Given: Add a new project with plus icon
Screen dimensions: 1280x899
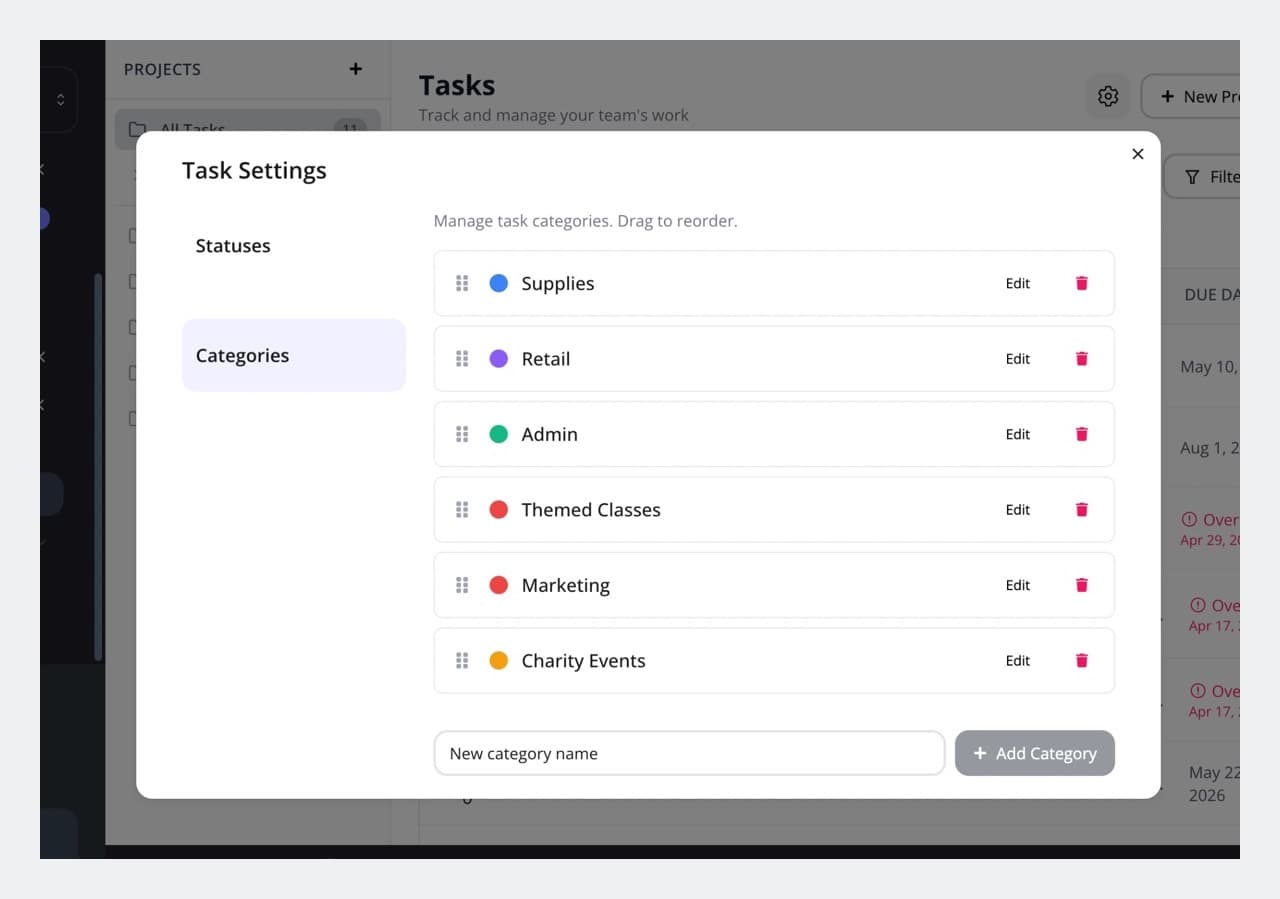Looking at the screenshot, I should [x=355, y=69].
